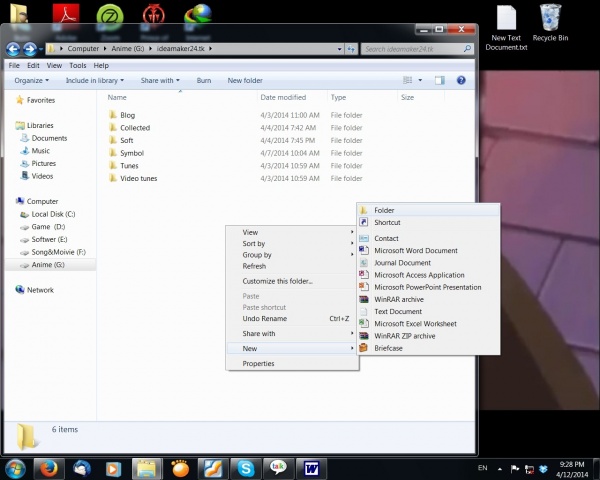The image size is (600, 480).
Task: Click the Burn toolbar button
Action: [204, 80]
